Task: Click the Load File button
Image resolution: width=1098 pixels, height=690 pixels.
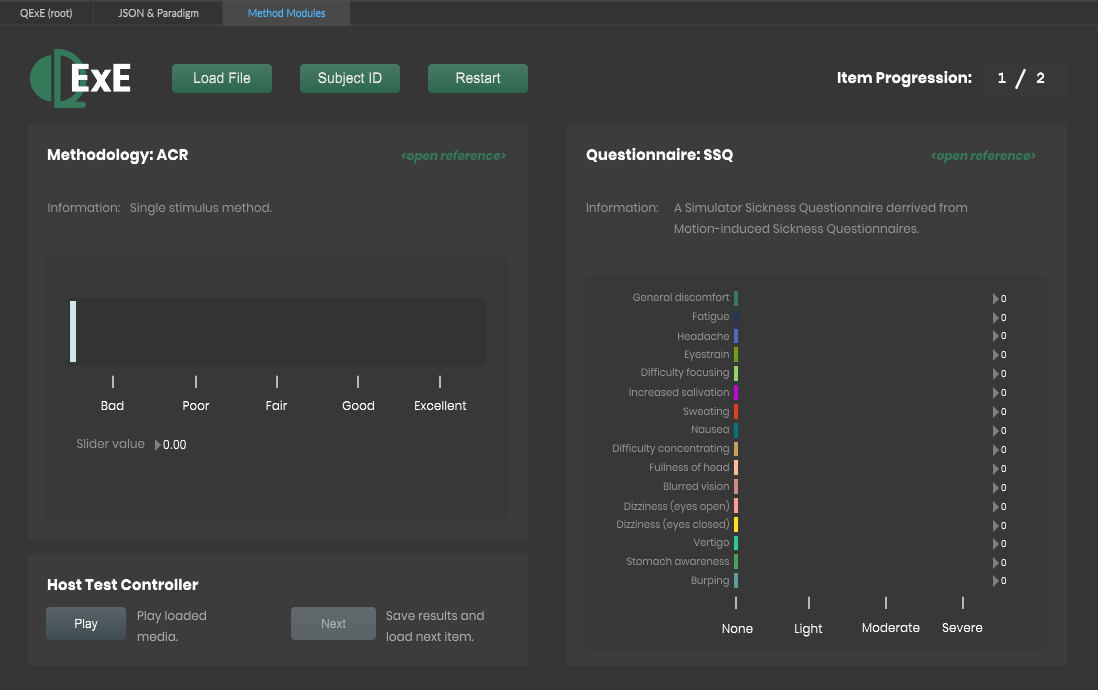Action: pyautogui.click(x=222, y=78)
